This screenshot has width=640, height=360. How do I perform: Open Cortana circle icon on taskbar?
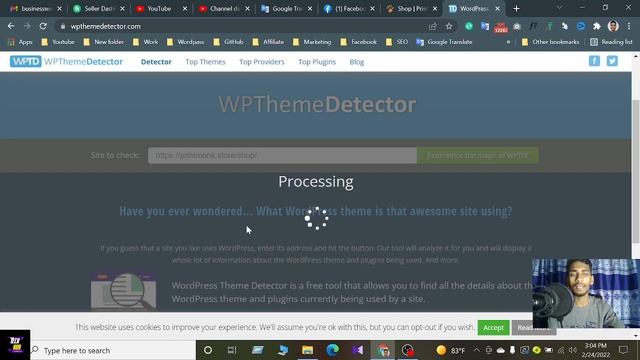[208, 350]
